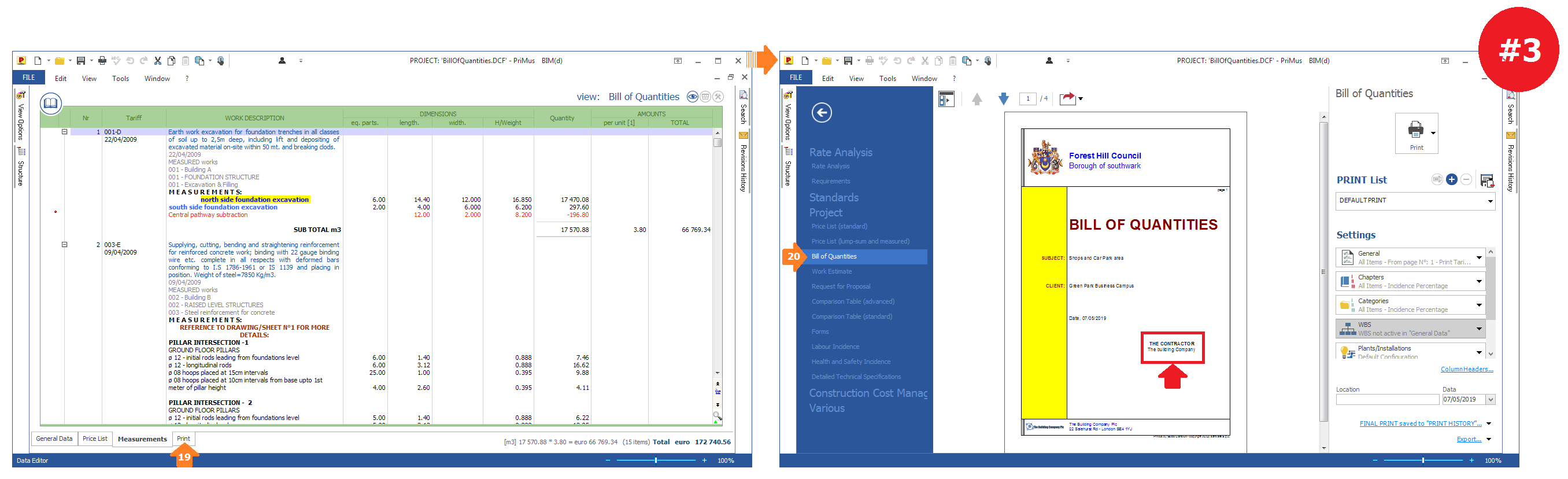The height and width of the screenshot is (479, 1568).
Task: Go to previous page with the gray up arrow
Action: [977, 99]
